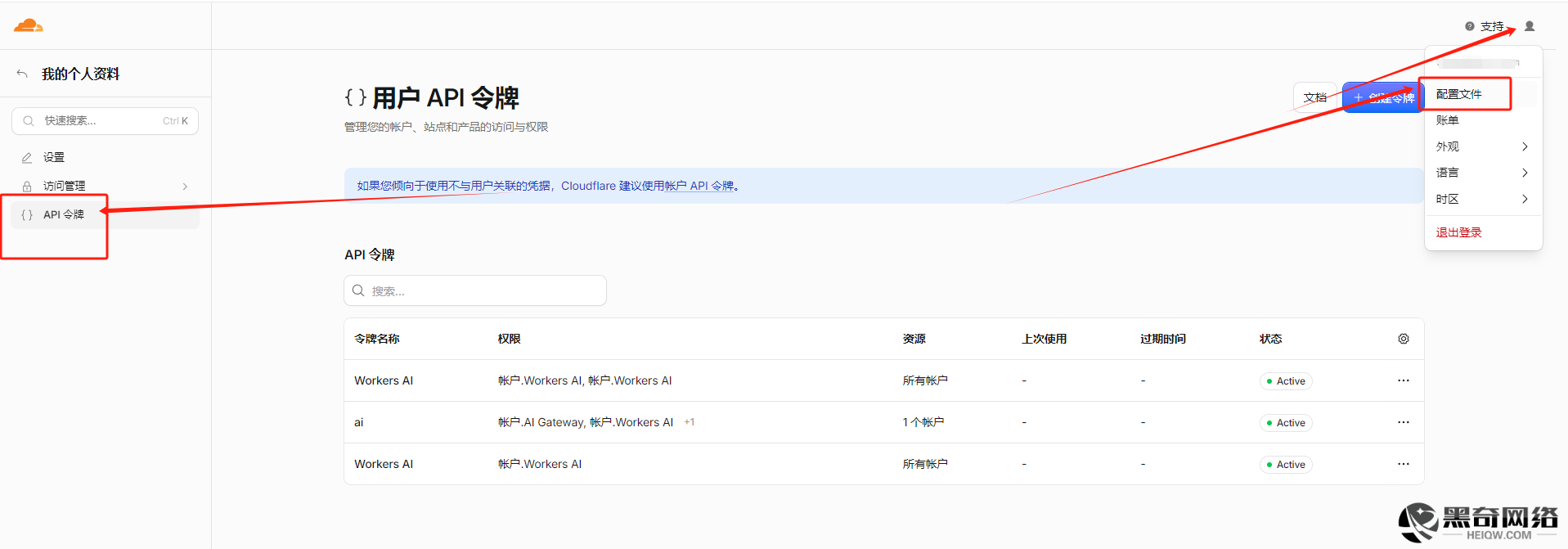The image size is (1568, 549).
Task: Click 帐户.AI Gateway permission text
Action: (x=541, y=422)
